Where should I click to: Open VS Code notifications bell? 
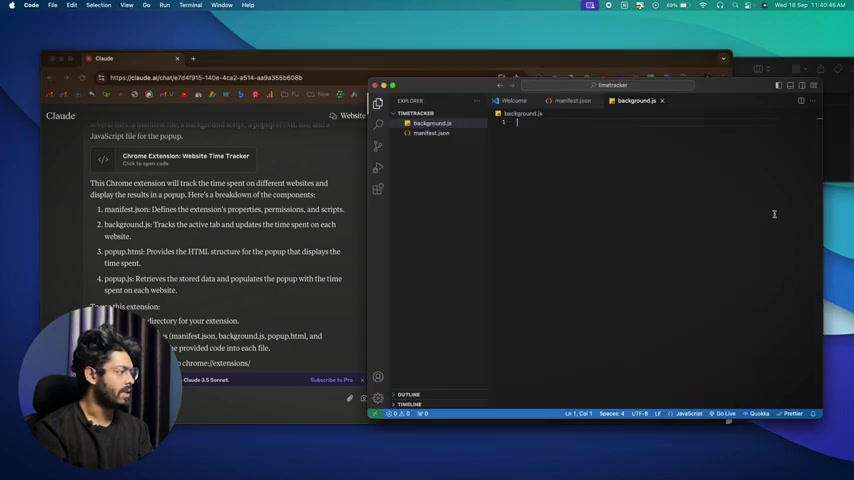click(x=813, y=414)
